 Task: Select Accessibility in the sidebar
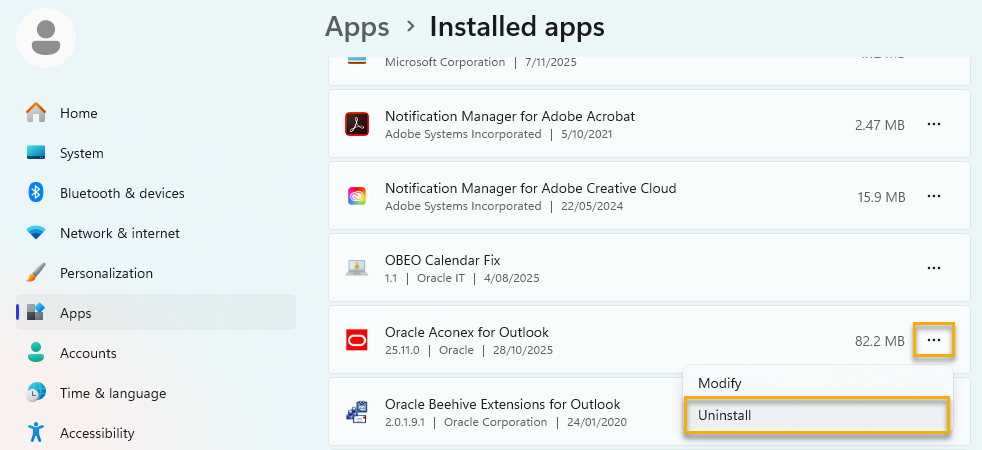(x=96, y=433)
